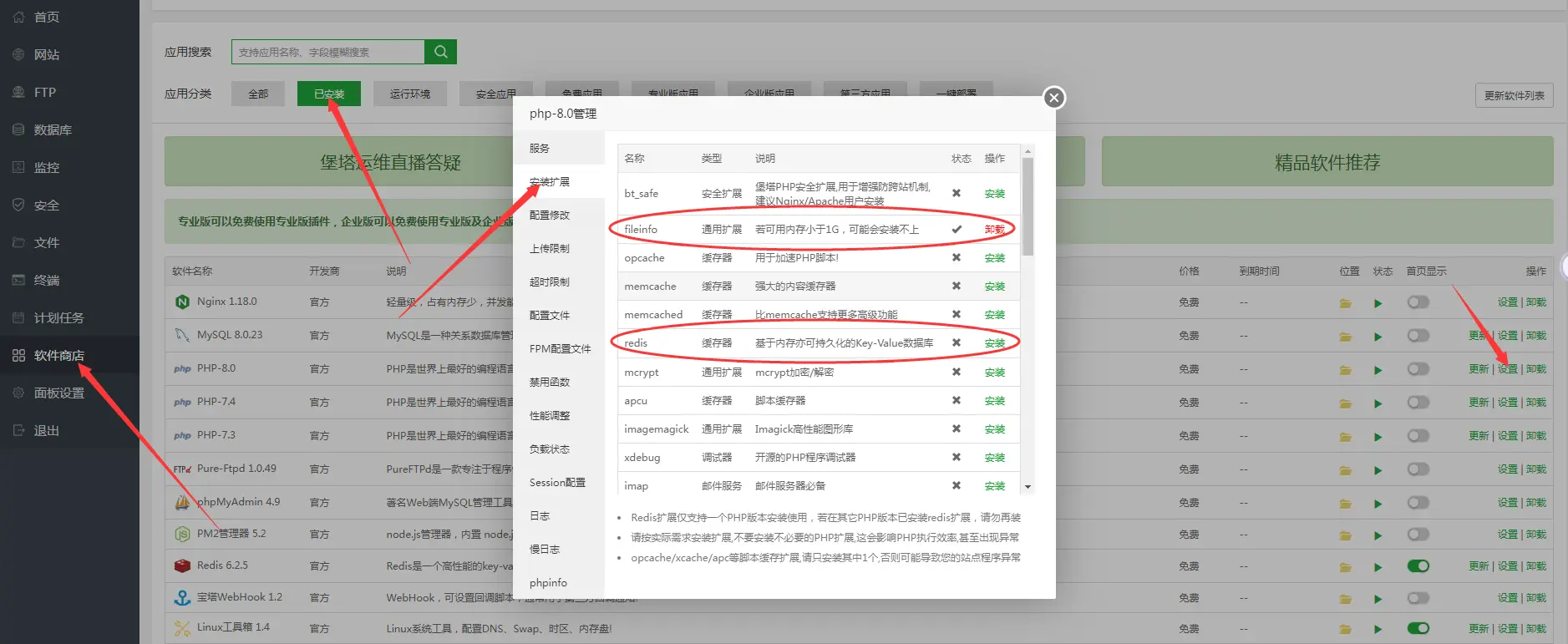Enable homepage display toggle for Nginx 1.18.0
This screenshot has height=644, width=1568.
tap(1418, 302)
